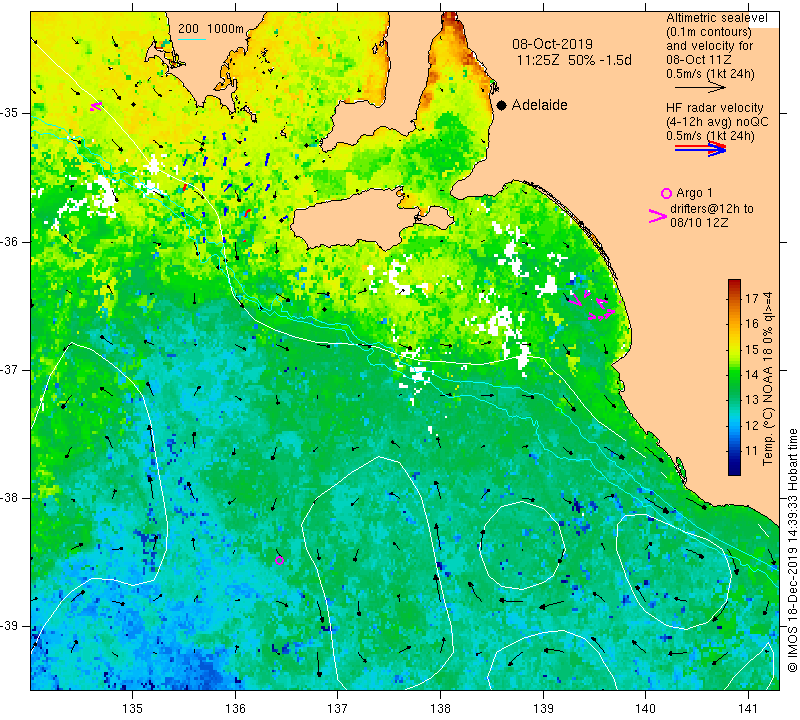800x720 pixels.
Task: Click latitude label -38
Action: 10,498
